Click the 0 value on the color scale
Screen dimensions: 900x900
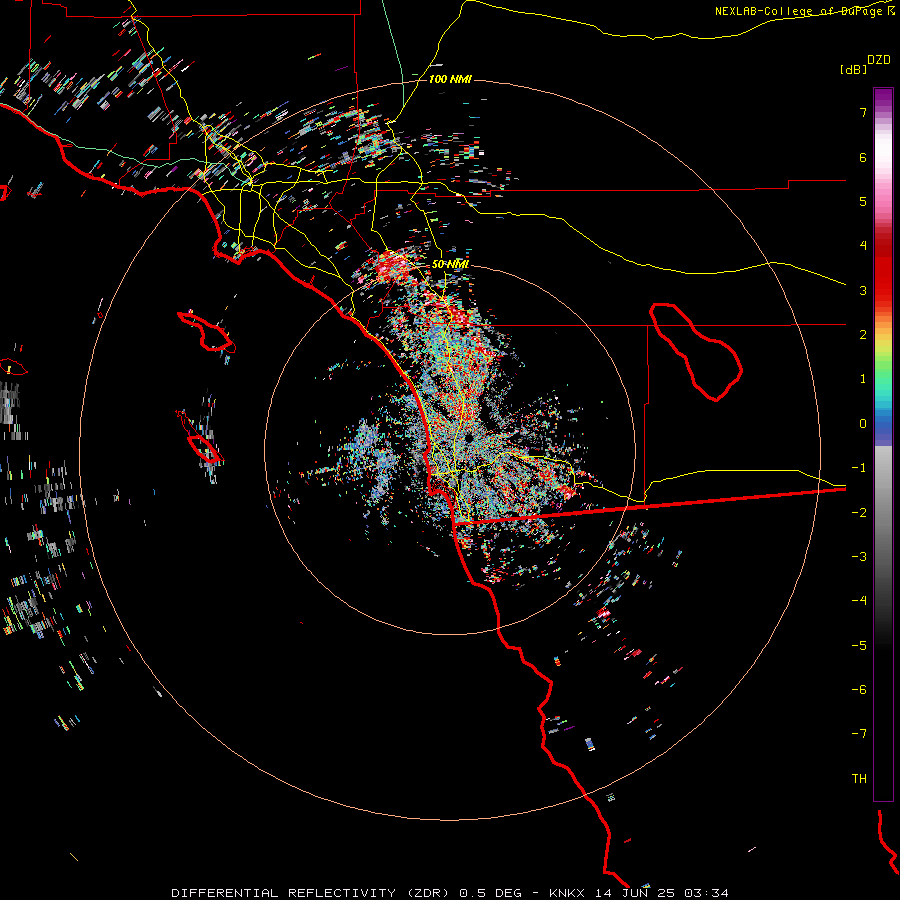point(863,424)
